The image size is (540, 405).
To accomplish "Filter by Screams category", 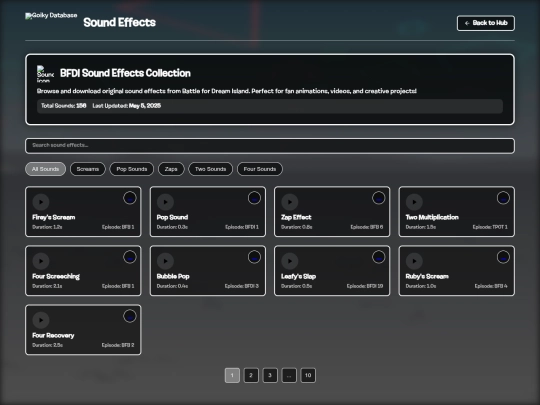I will click(x=87, y=169).
